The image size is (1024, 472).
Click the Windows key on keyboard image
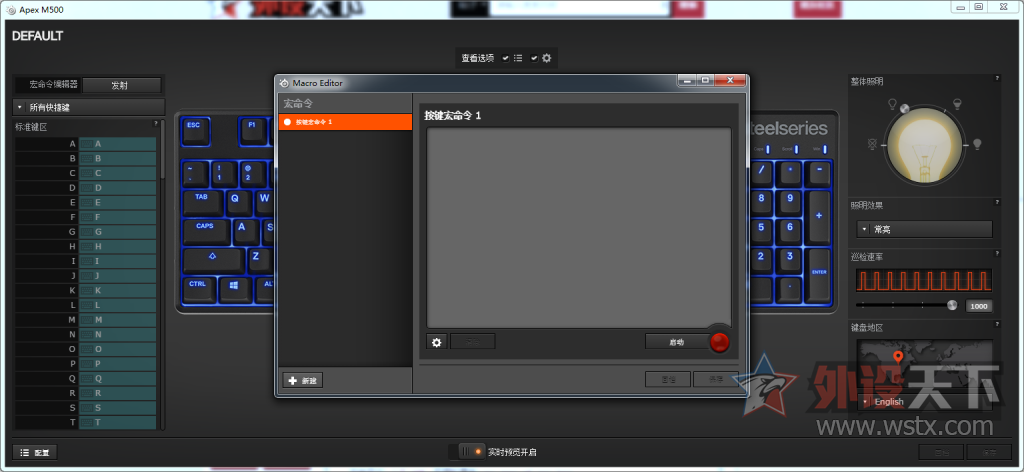(x=234, y=290)
